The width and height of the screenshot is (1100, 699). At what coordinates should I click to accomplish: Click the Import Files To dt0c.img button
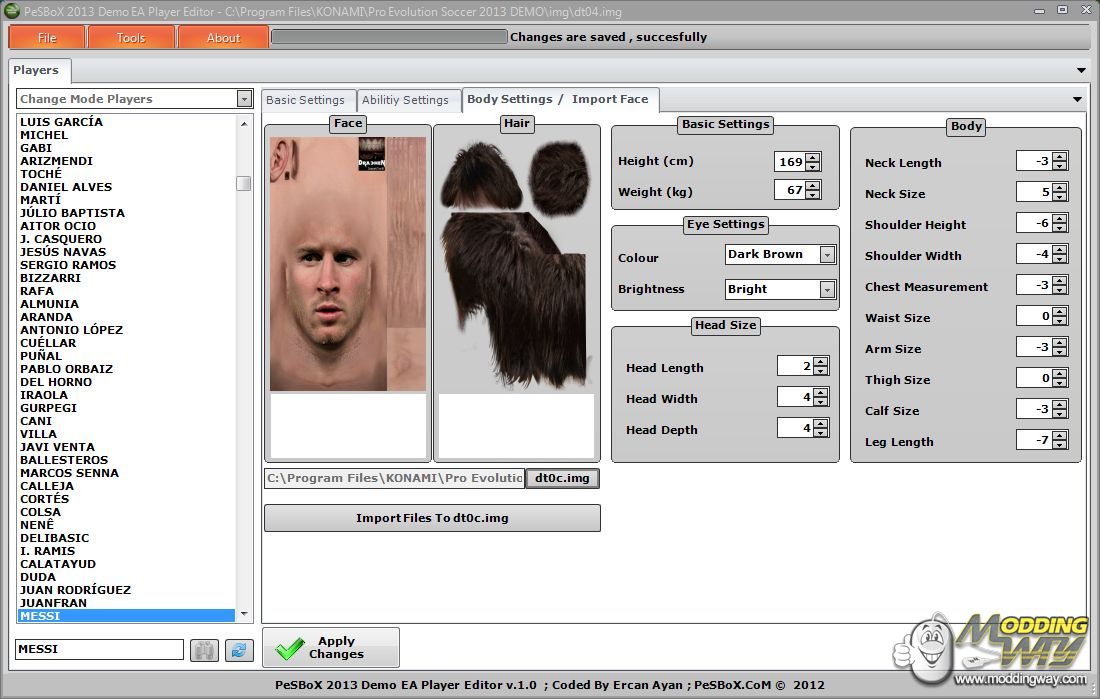click(432, 518)
